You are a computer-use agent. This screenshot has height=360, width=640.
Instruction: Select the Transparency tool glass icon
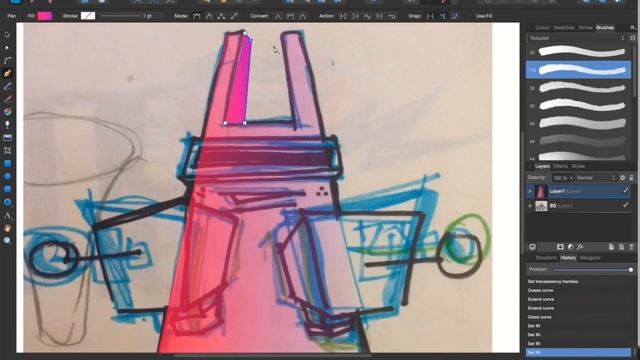[7, 124]
